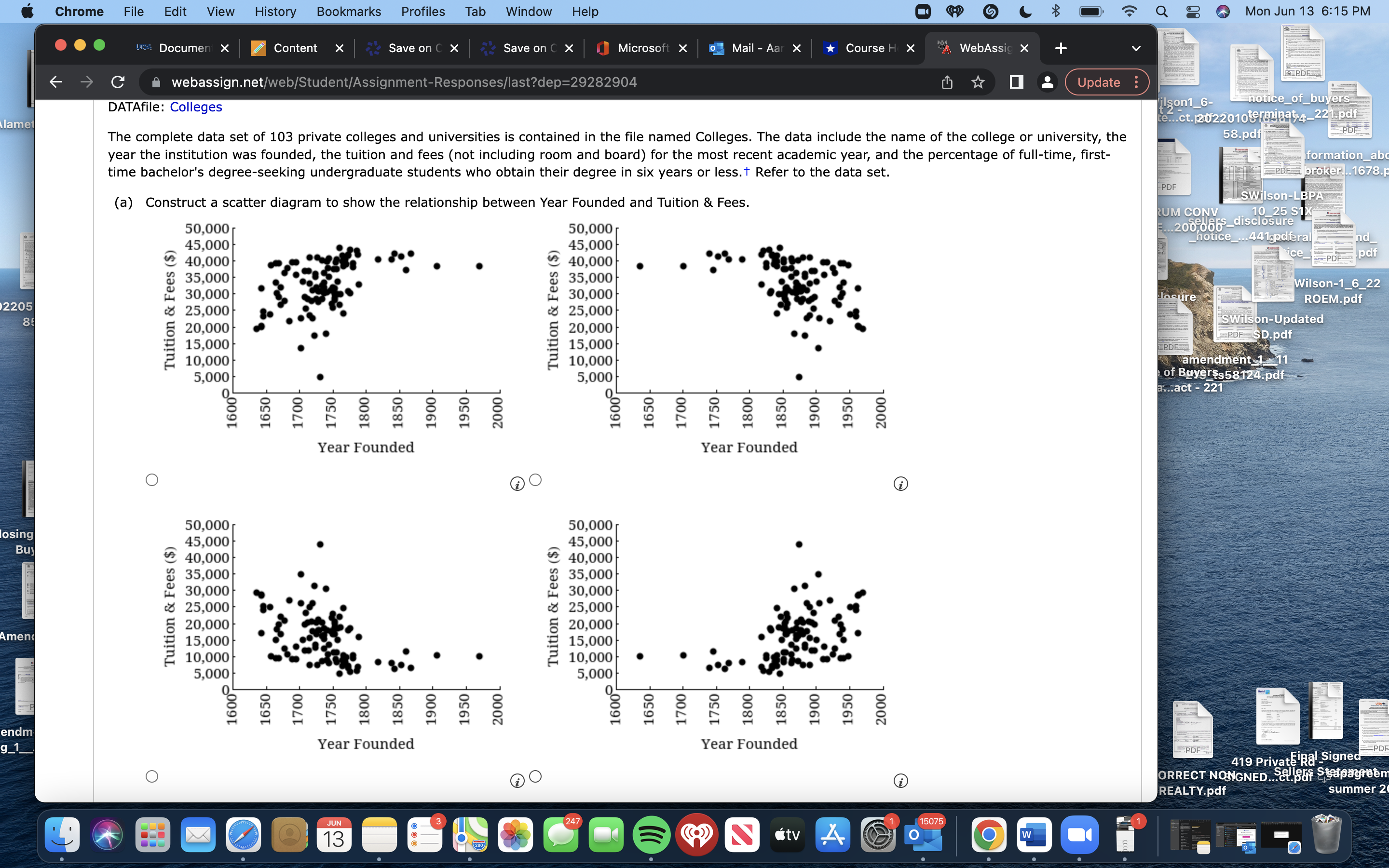
Task: Click the share page icon
Action: [947, 82]
